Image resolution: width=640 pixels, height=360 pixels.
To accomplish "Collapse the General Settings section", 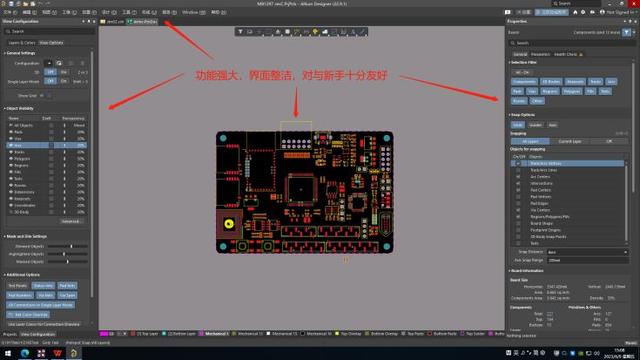I will pyautogui.click(x=5, y=53).
